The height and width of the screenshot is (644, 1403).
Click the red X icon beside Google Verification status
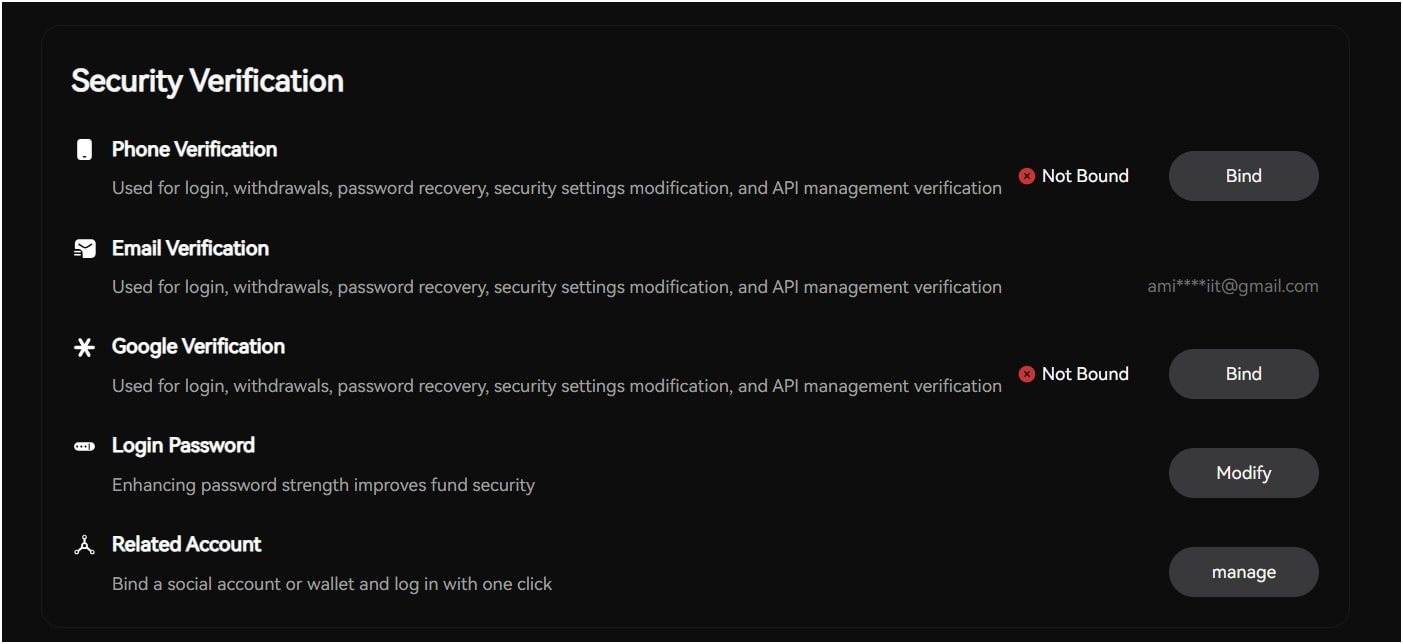(x=1026, y=374)
